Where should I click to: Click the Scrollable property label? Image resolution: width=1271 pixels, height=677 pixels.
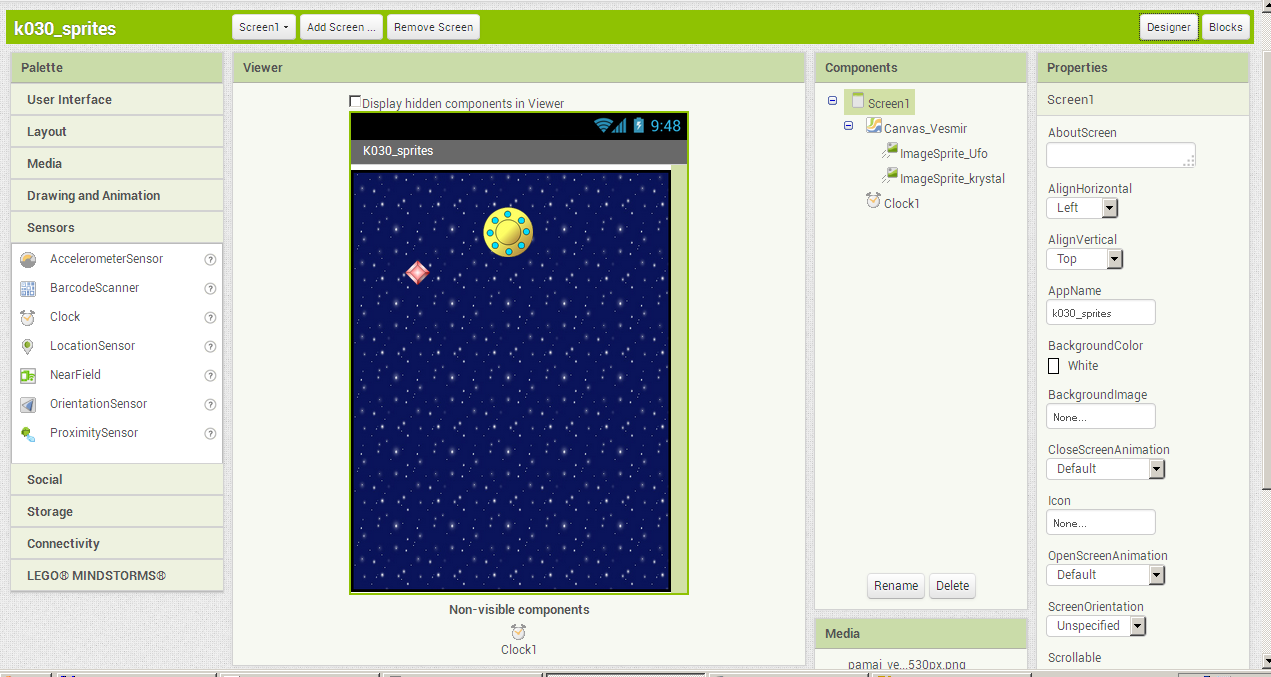coord(1075,658)
